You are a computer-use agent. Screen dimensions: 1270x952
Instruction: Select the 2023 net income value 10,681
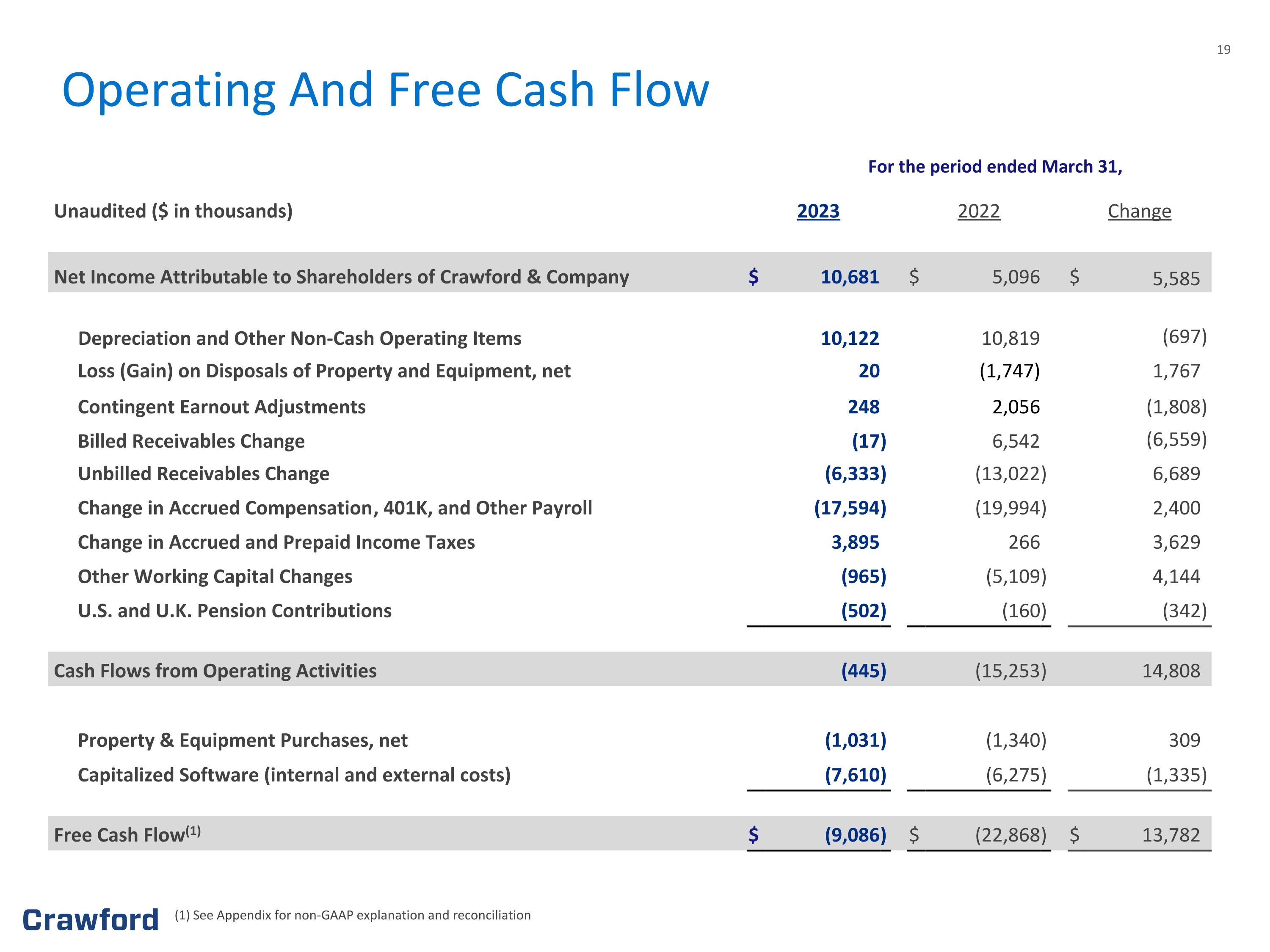click(850, 277)
